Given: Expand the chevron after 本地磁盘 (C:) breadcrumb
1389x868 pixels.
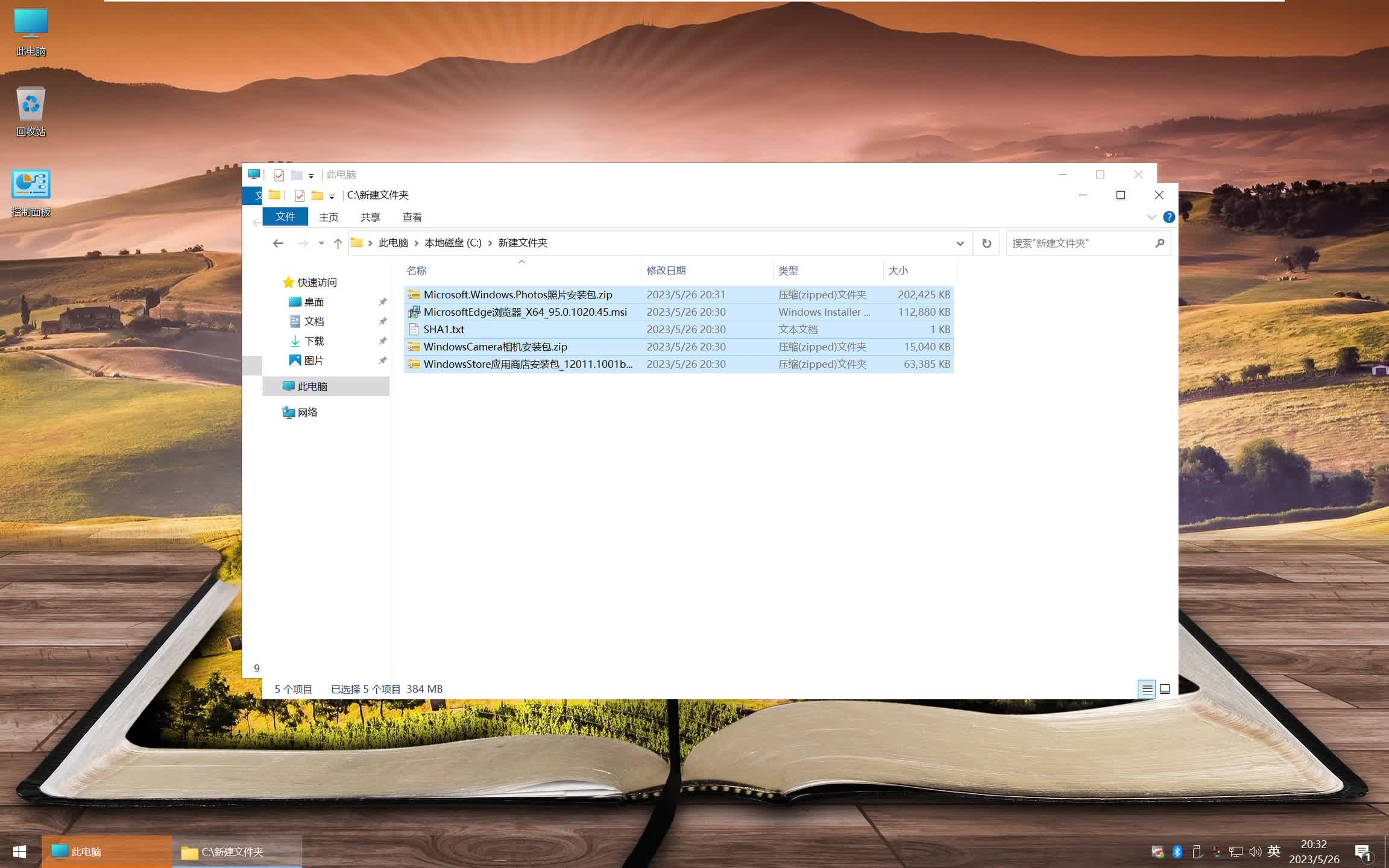Looking at the screenshot, I should click(x=490, y=244).
